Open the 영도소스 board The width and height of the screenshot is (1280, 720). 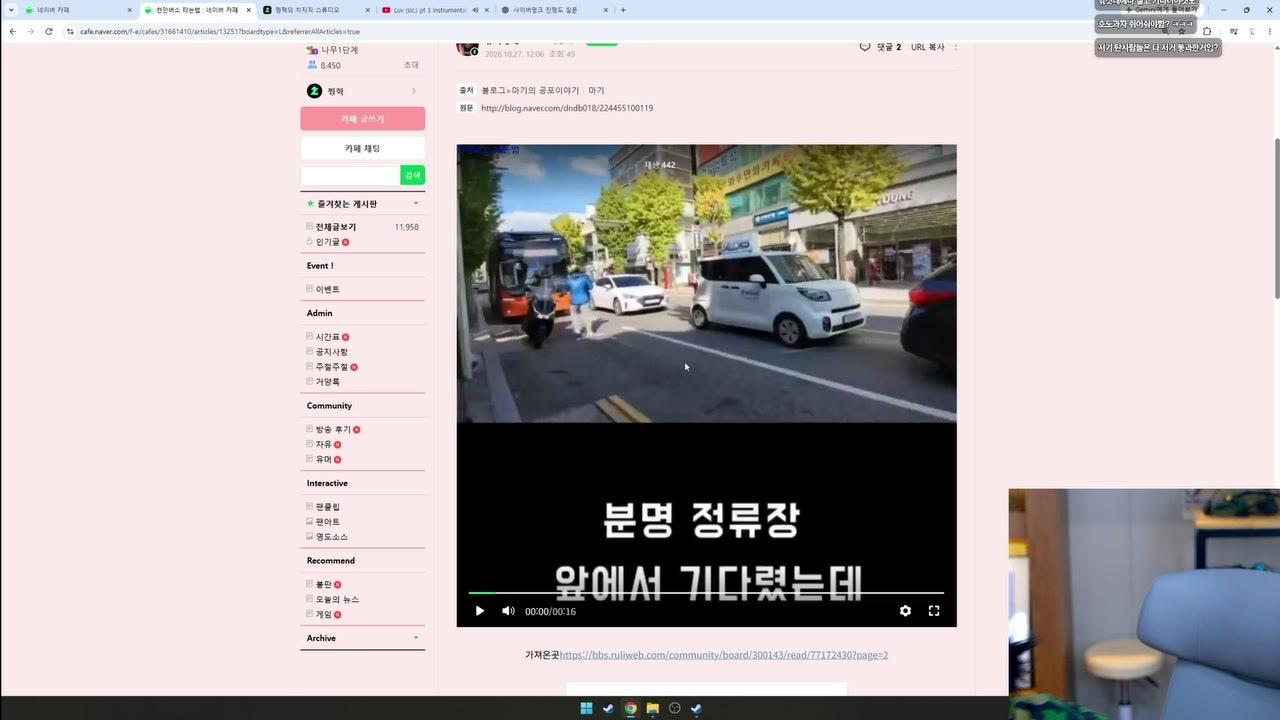click(x=331, y=537)
